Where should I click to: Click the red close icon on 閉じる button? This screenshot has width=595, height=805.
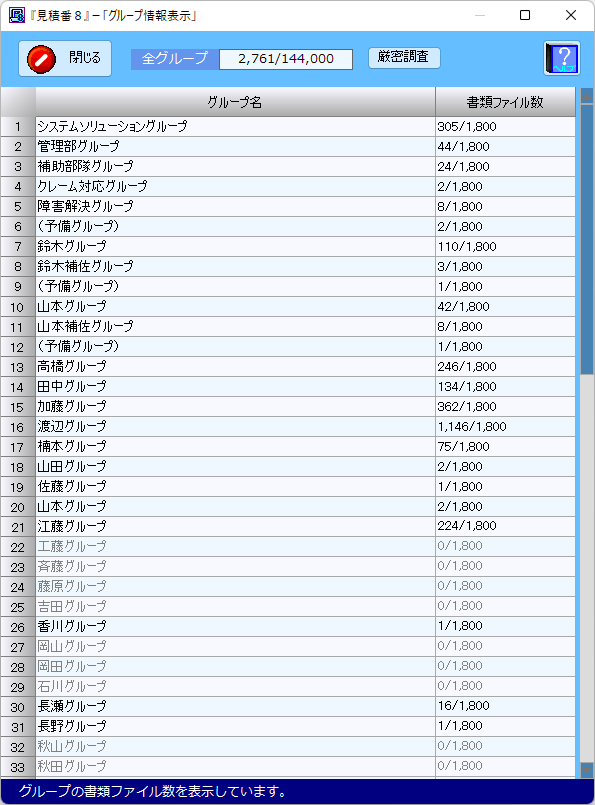pos(41,59)
